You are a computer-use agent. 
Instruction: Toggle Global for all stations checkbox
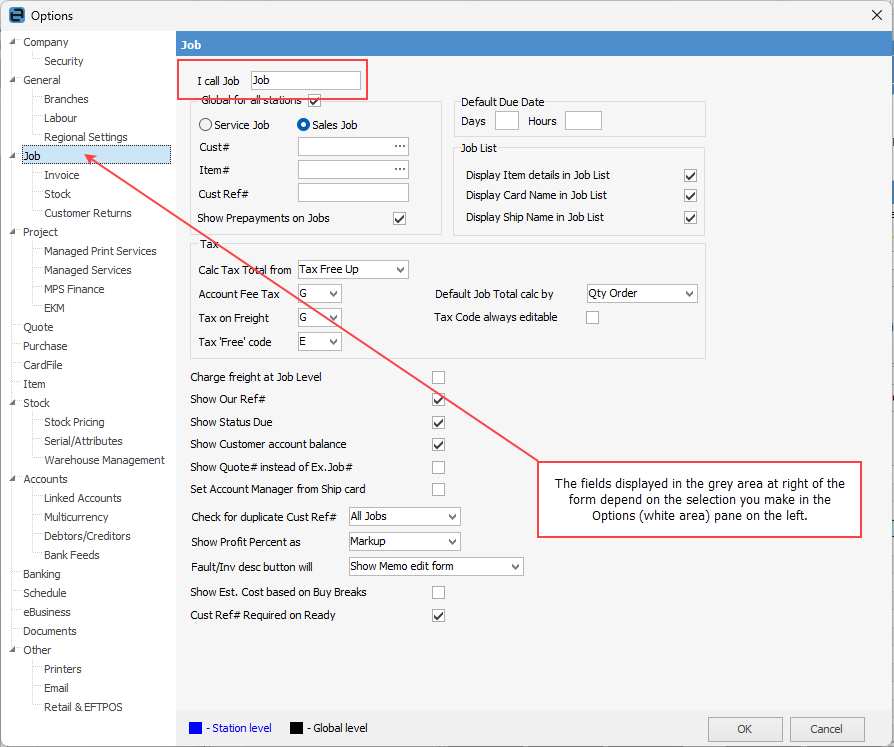(x=315, y=101)
